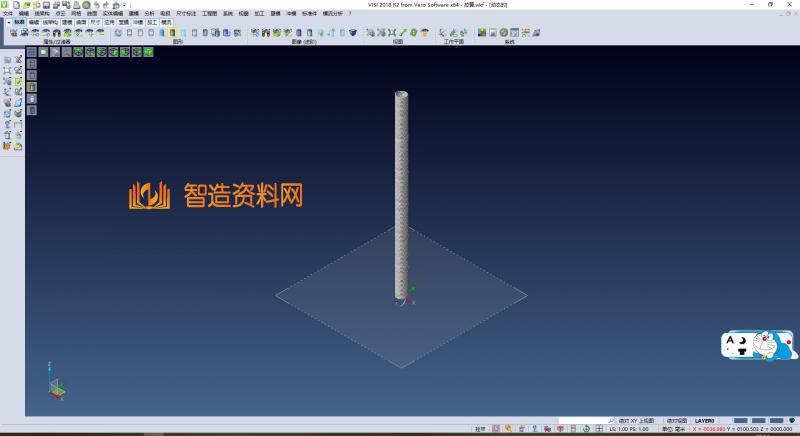This screenshot has height=436, width=800.
Task: Click the green circular icon in 视图 group
Action: click(x=414, y=33)
